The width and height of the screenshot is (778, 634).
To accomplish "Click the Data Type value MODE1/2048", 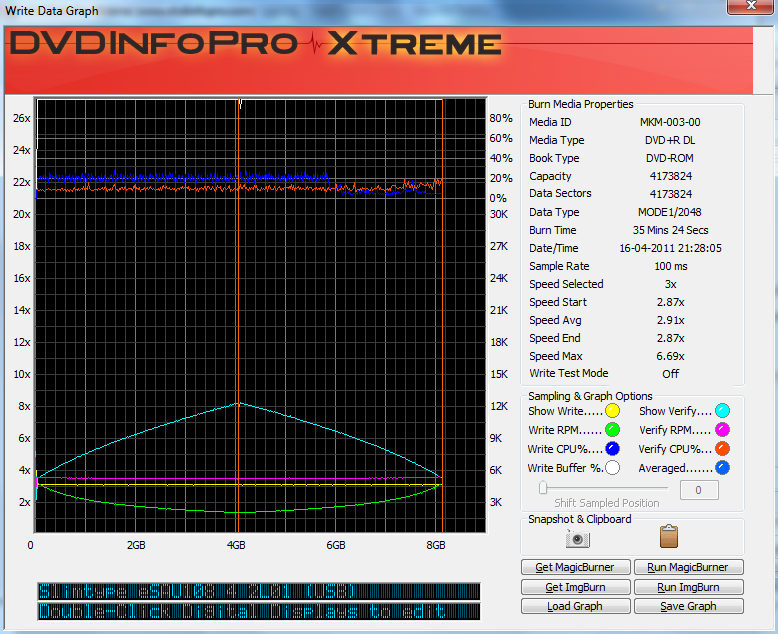I will click(670, 212).
